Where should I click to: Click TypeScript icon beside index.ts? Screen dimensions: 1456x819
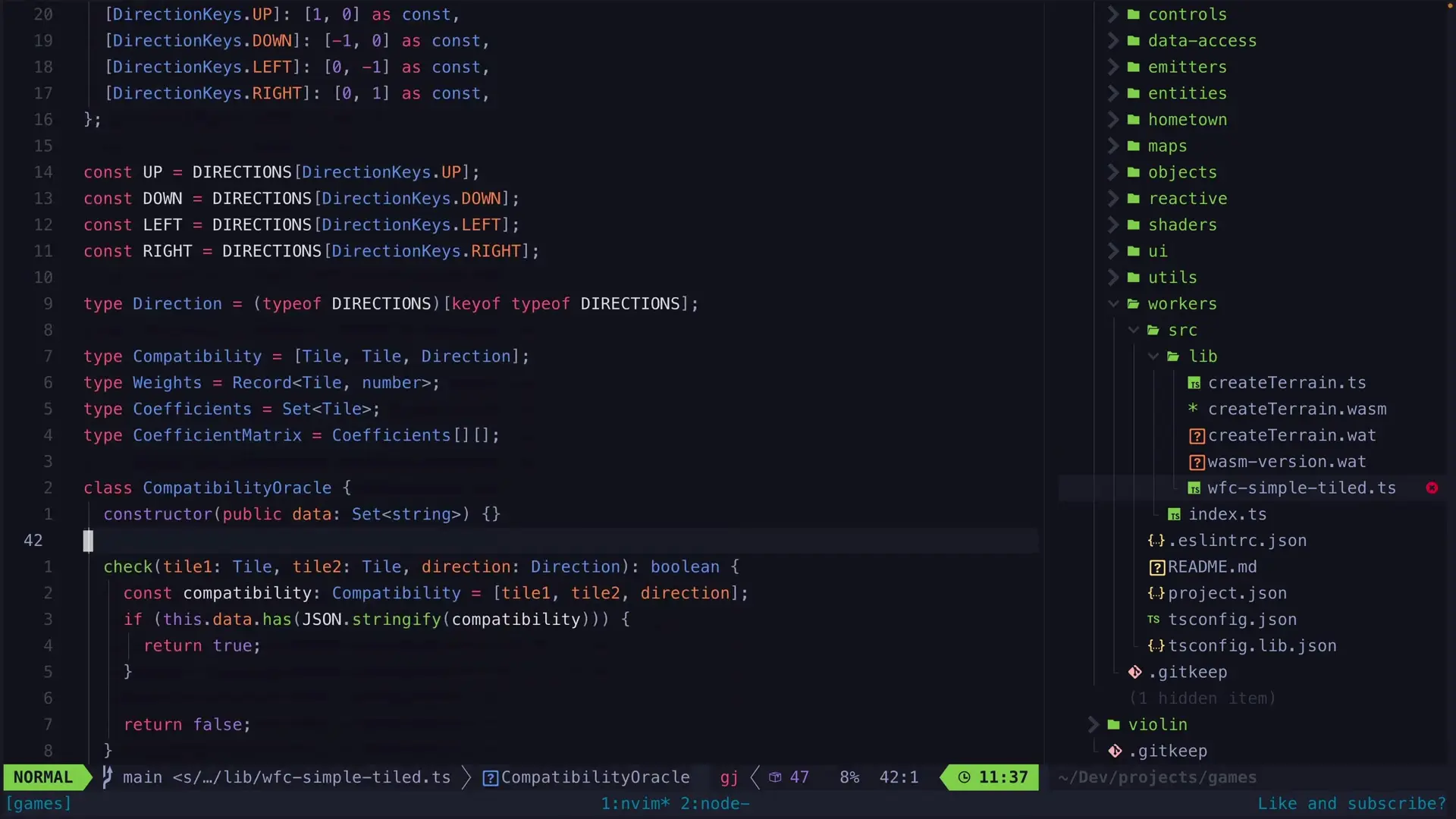1174,515
